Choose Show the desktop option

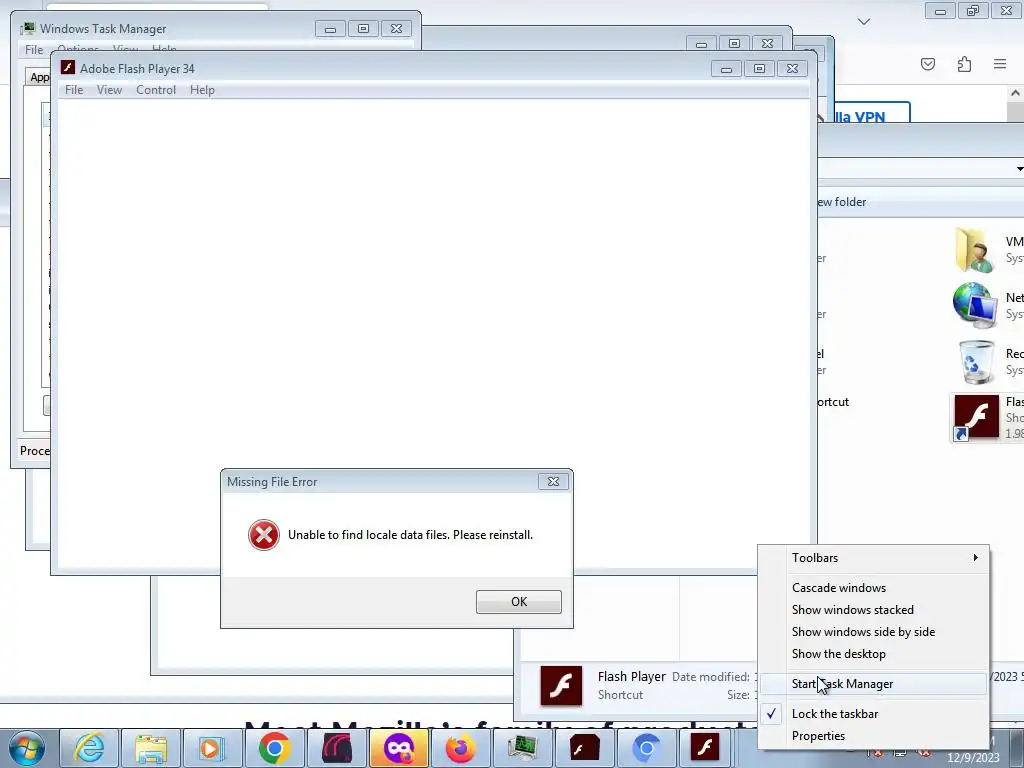pos(874,654)
